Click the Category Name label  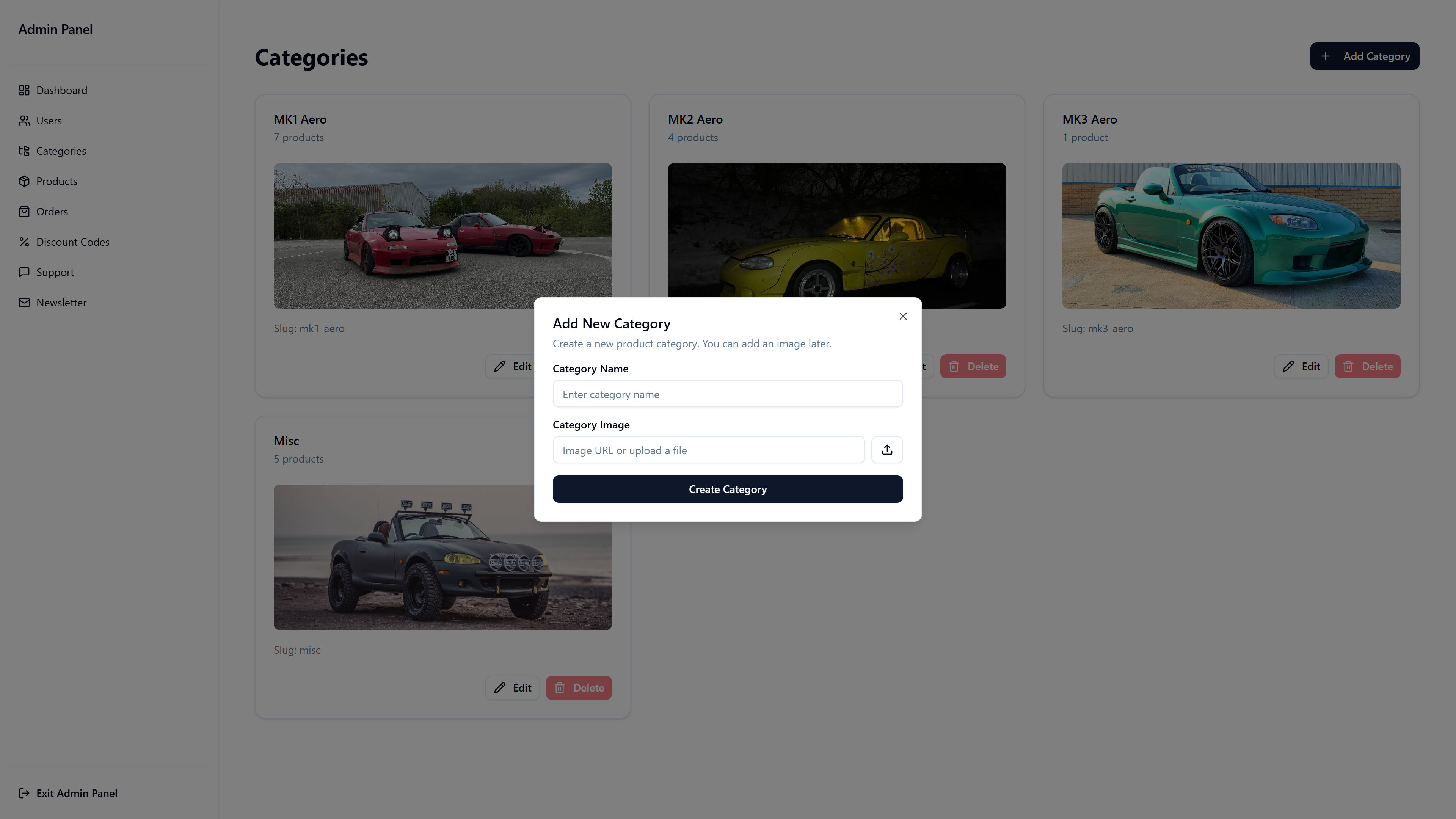(x=591, y=369)
